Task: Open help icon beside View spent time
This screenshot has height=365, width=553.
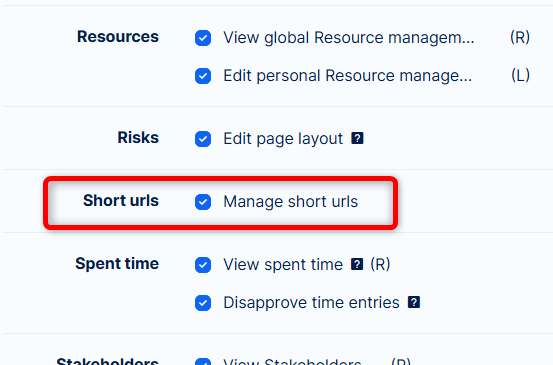Action: point(357,264)
